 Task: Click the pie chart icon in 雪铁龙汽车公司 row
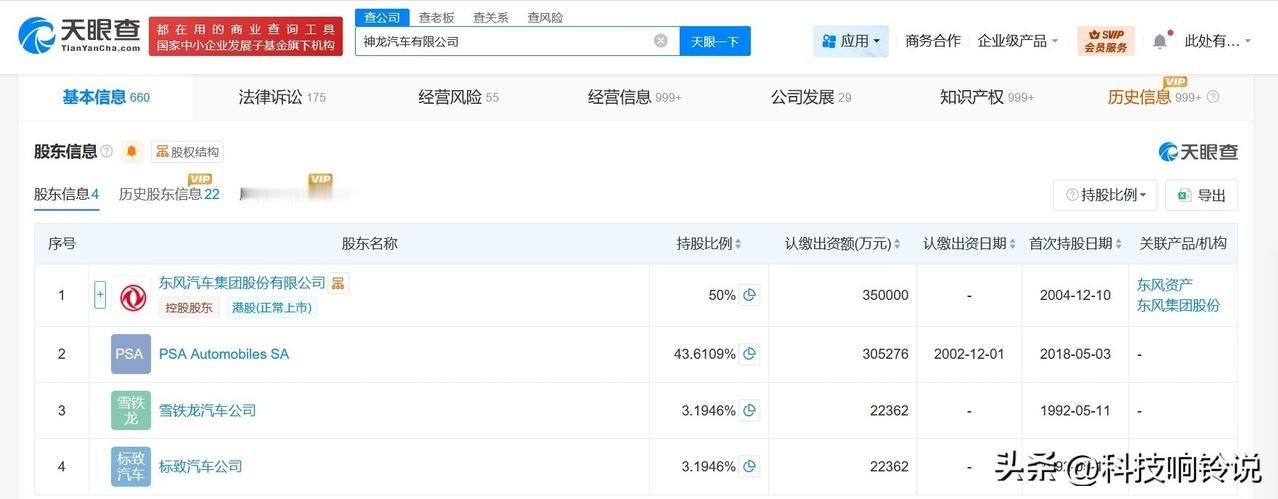click(749, 410)
